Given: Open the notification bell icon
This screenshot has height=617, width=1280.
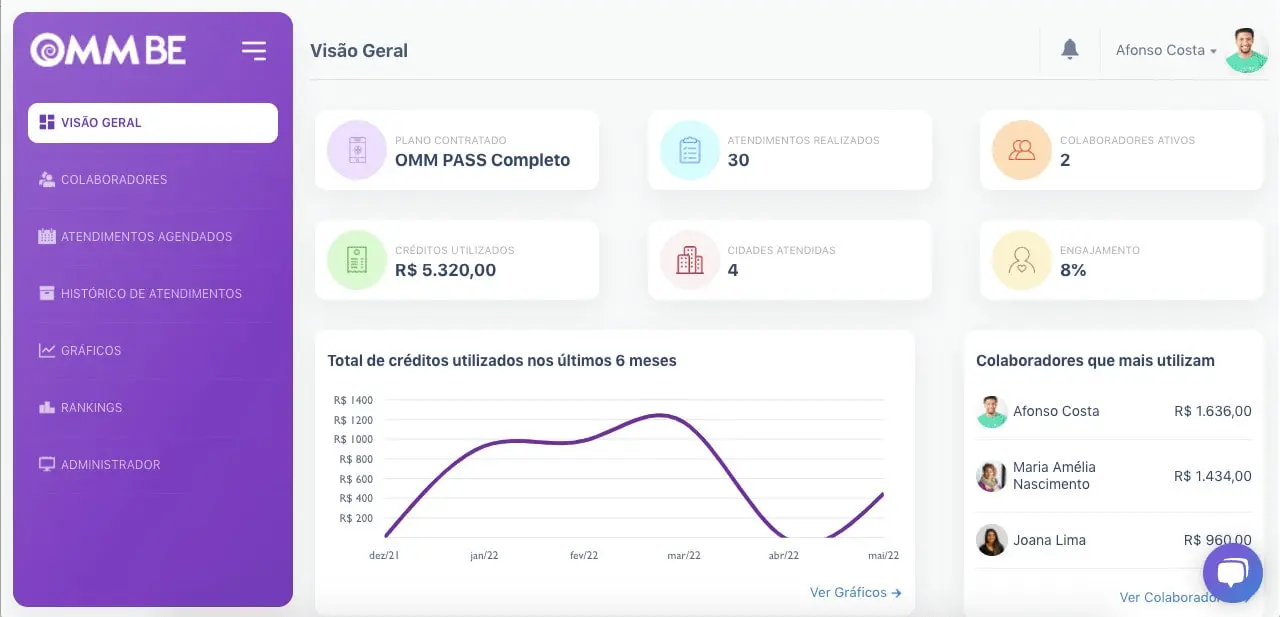Looking at the screenshot, I should [1069, 49].
